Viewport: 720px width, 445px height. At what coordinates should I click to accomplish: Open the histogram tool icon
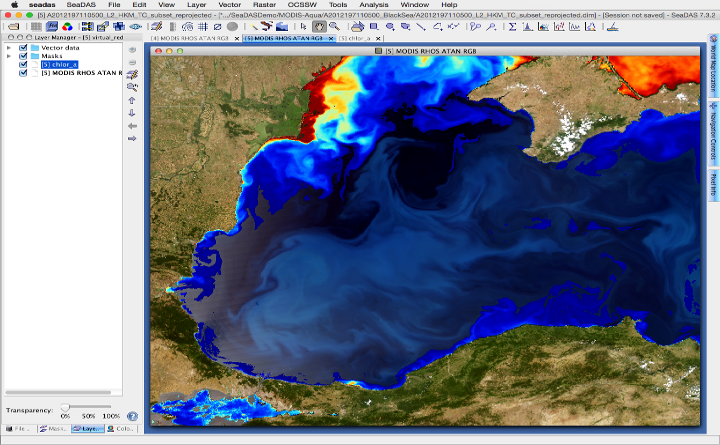[x=526, y=26]
